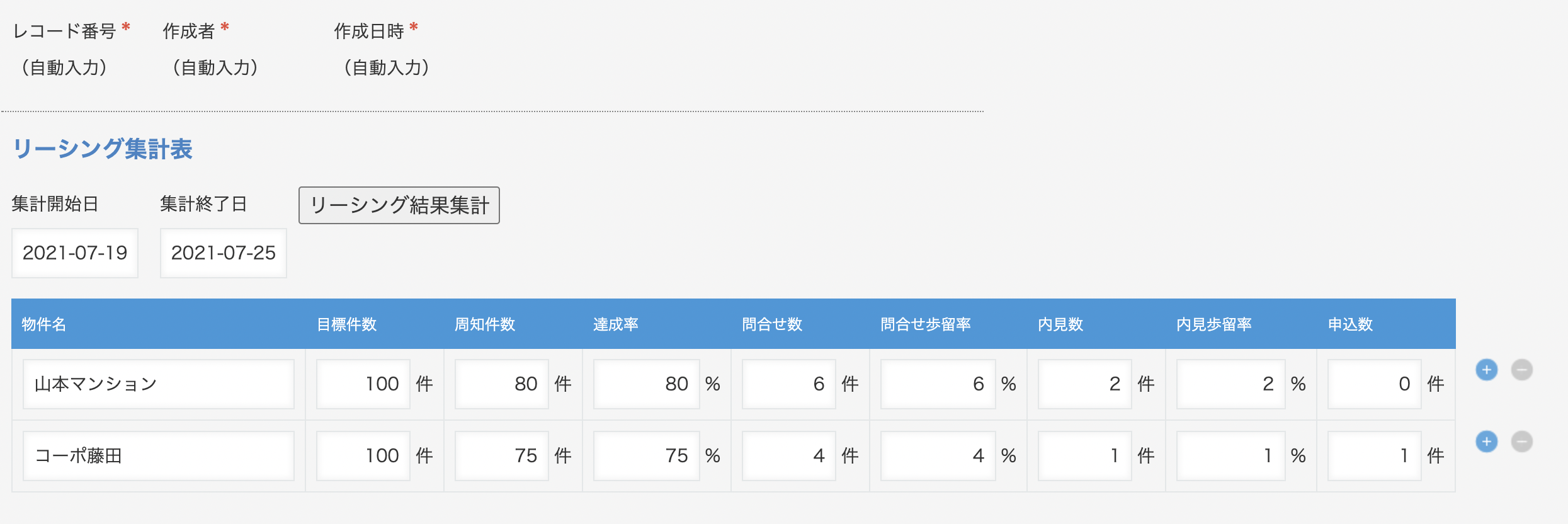Image resolution: width=1568 pixels, height=524 pixels.
Task: Click the 集計終了日 date field
Action: point(224,253)
